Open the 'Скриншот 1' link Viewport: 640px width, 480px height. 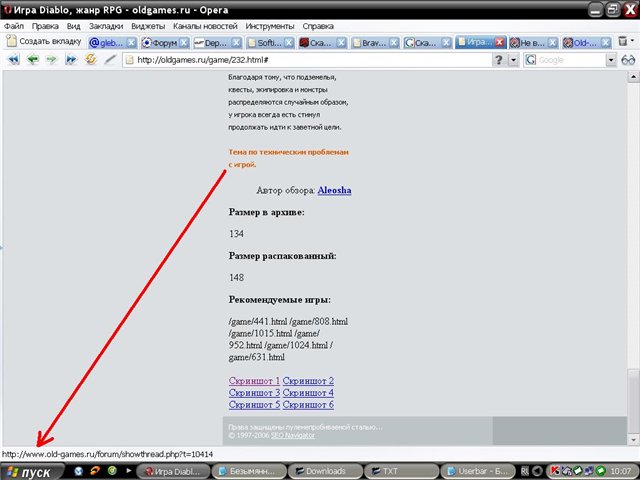pos(254,381)
